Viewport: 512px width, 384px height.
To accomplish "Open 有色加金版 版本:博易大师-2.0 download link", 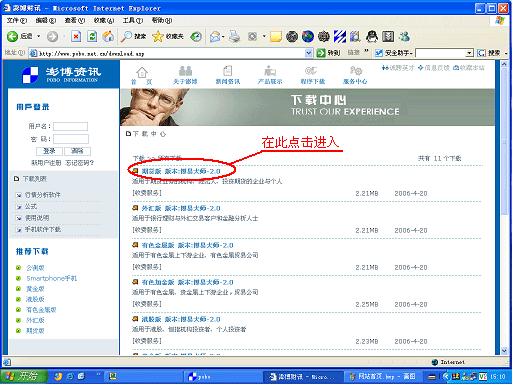I will click(x=187, y=282).
